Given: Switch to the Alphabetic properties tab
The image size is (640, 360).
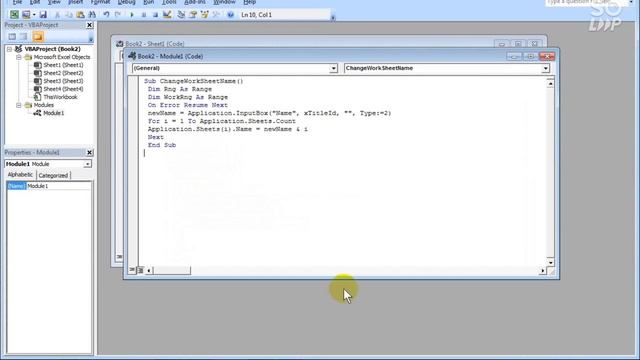Looking at the screenshot, I should [20, 175].
